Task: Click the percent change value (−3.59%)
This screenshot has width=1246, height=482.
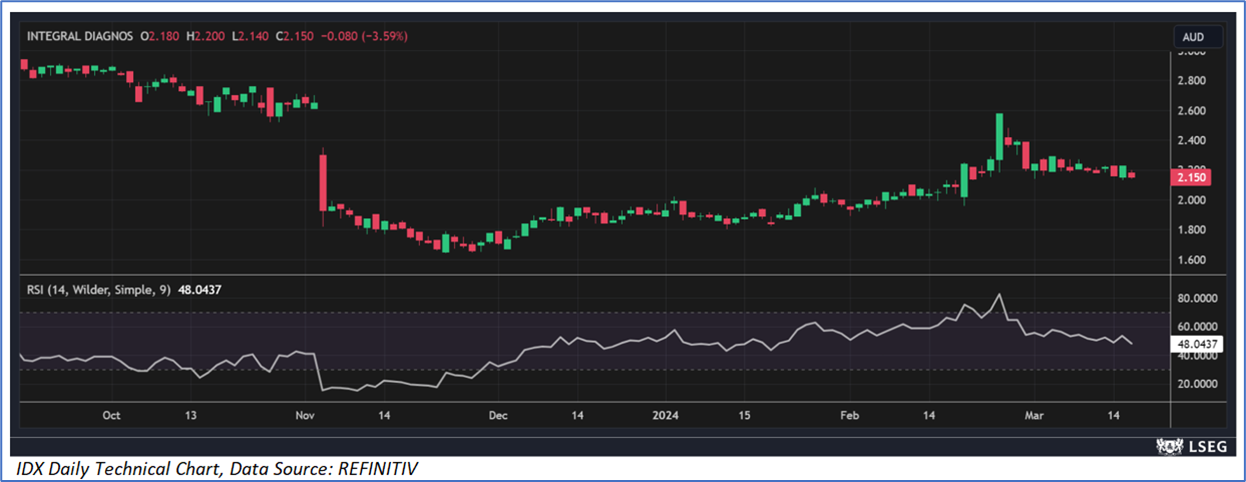Action: (381, 36)
